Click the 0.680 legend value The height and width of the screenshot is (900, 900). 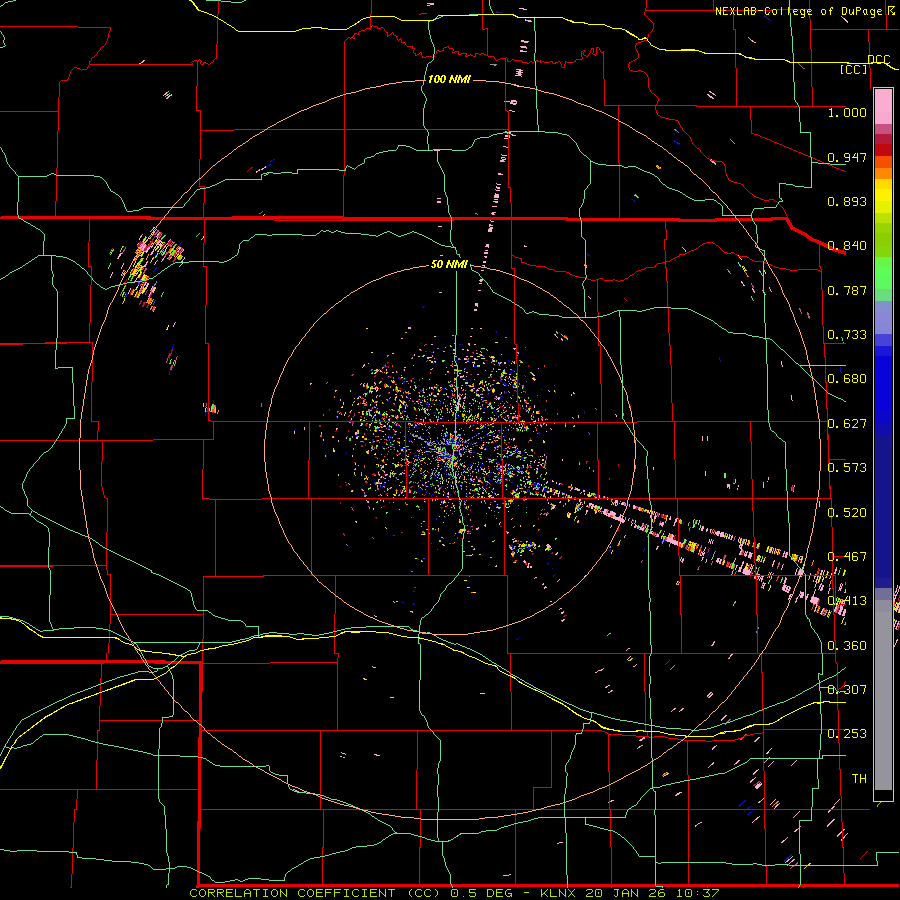pos(847,379)
